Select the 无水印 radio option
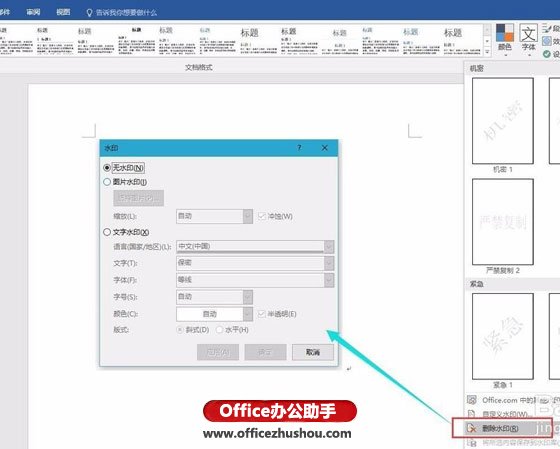The image size is (560, 449). point(106,168)
